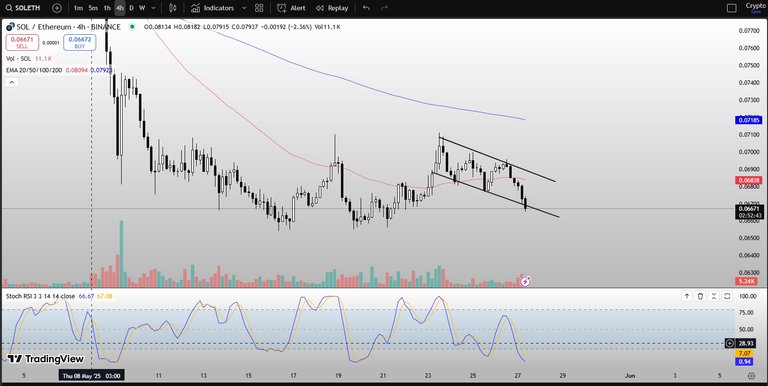Image resolution: width=768 pixels, height=386 pixels.
Task: Click the plus icon beside 28.93 level
Action: pyautogui.click(x=730, y=343)
